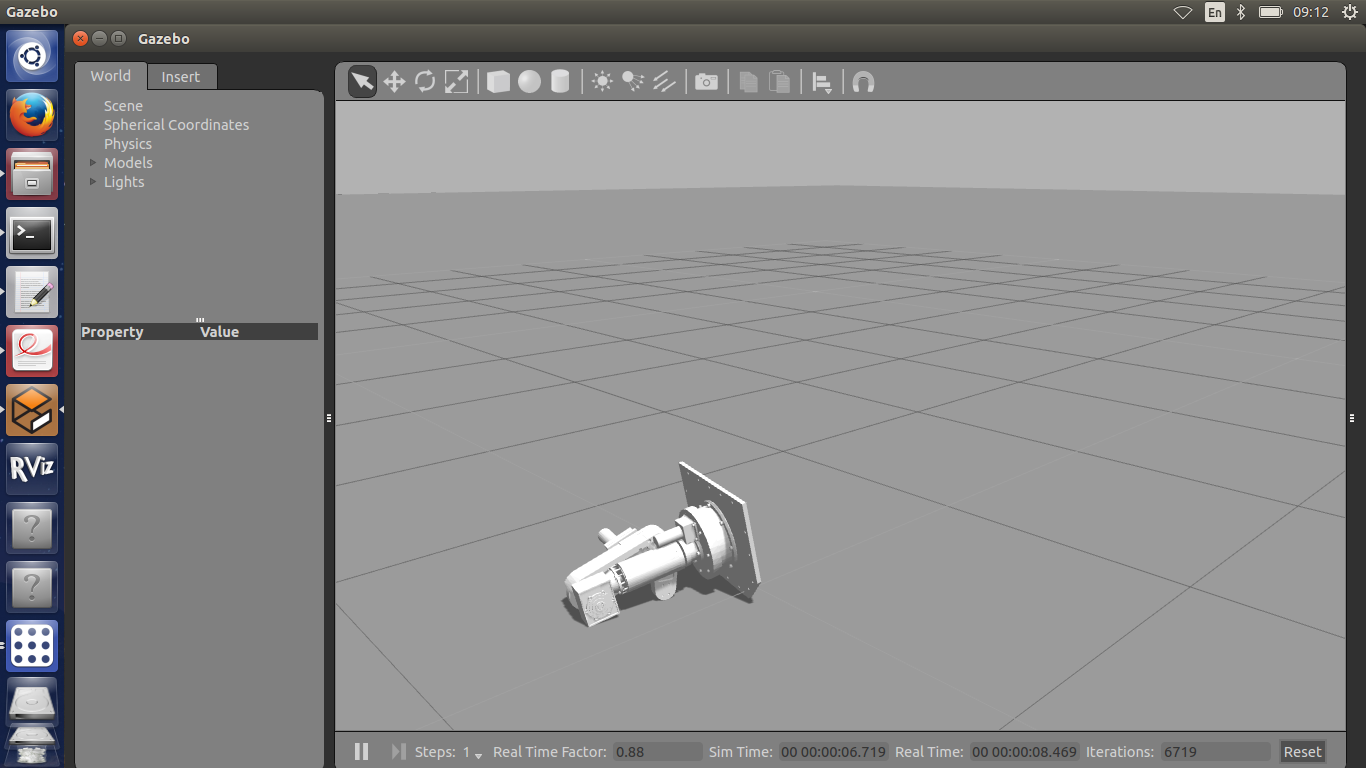Click the Gazebo launcher icon in dock
This screenshot has height=768, width=1366.
point(32,410)
